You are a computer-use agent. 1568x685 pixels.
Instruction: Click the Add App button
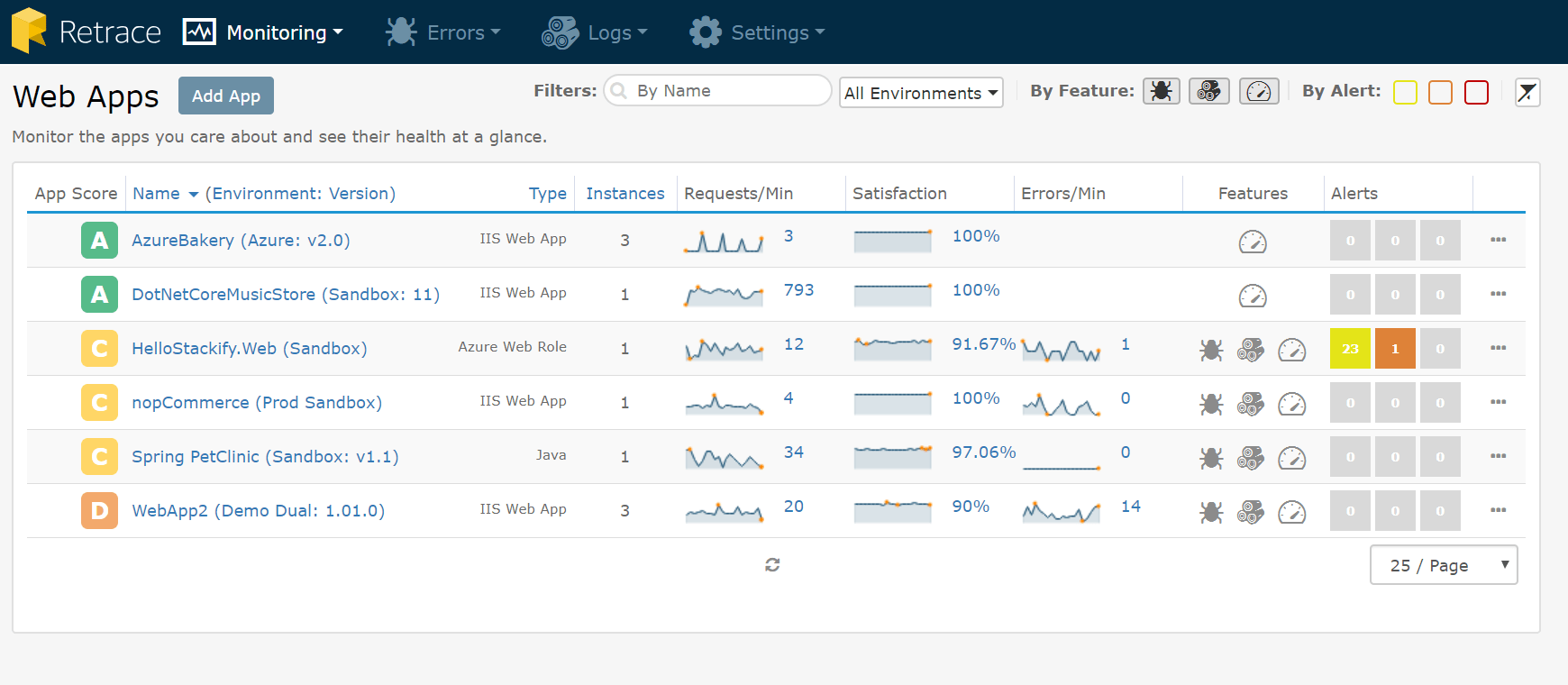[x=226, y=96]
